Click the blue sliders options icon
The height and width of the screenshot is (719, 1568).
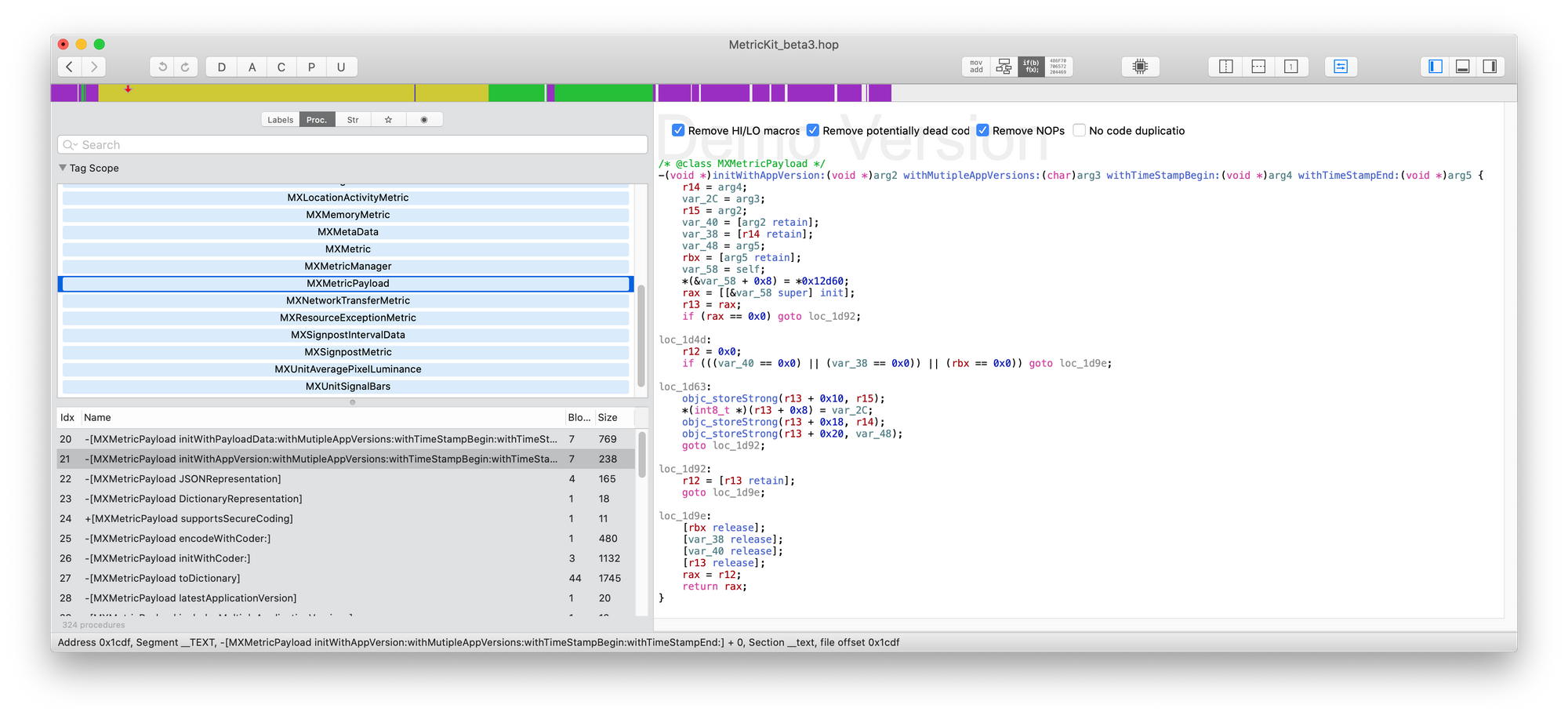coord(1341,67)
